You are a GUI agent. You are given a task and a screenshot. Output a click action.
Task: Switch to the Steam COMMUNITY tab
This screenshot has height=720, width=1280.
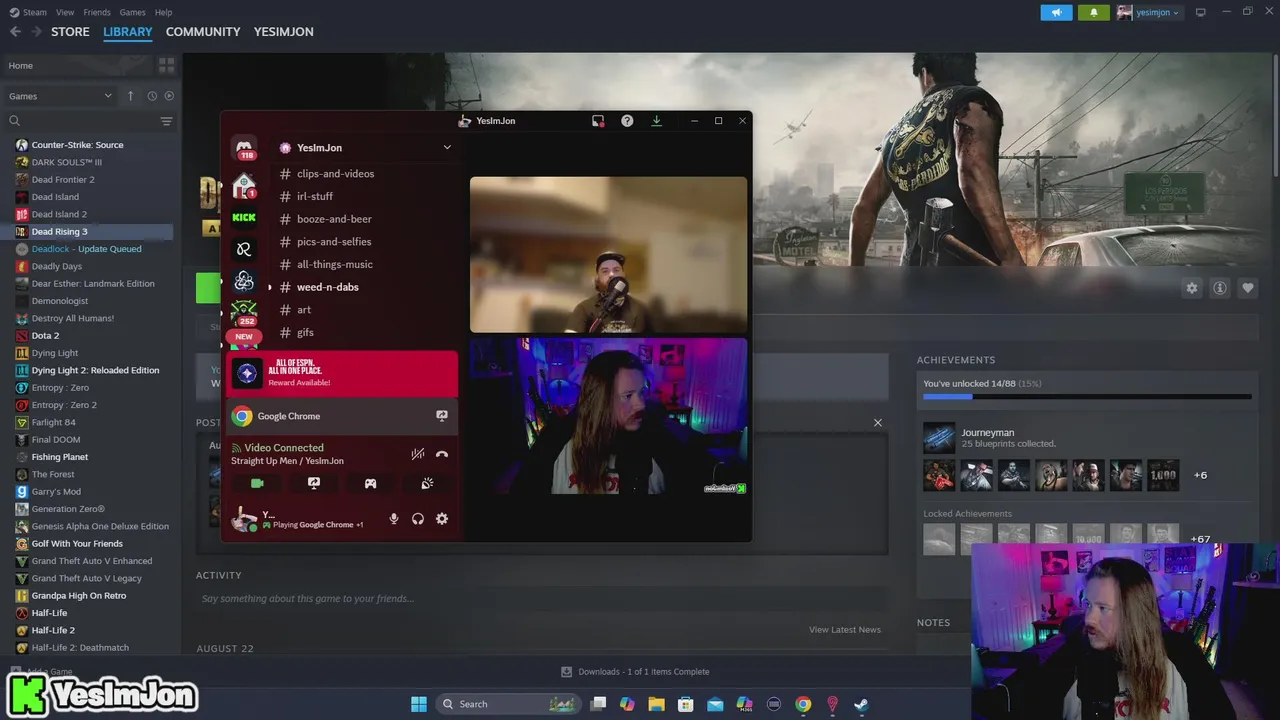tap(203, 32)
